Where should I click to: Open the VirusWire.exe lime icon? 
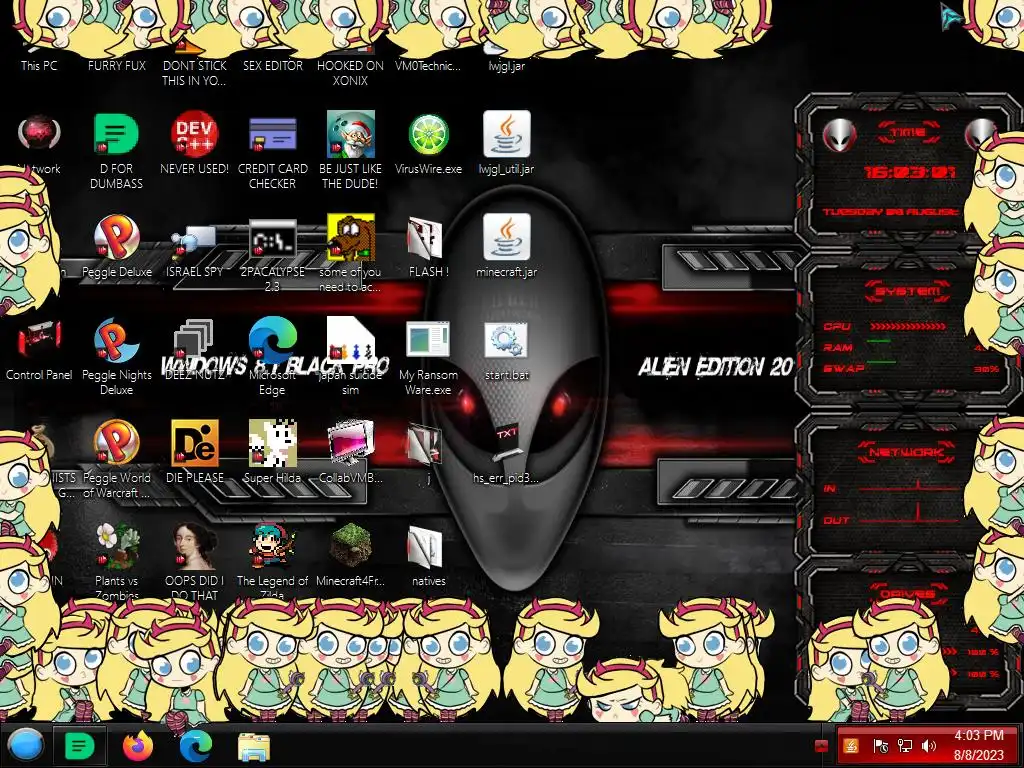tap(428, 135)
